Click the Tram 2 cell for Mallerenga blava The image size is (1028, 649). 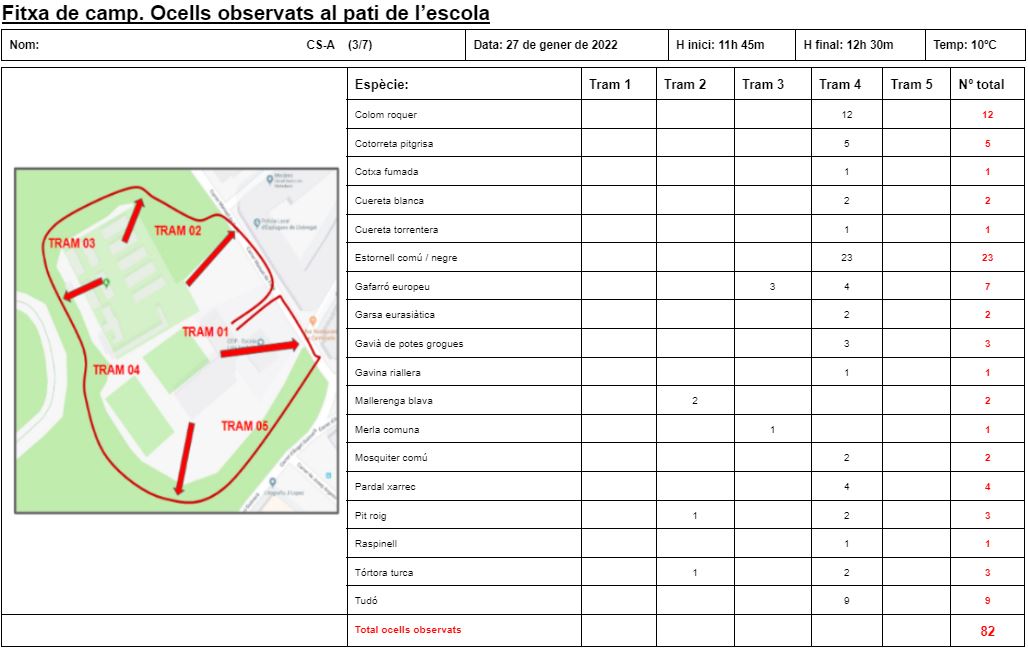pos(694,401)
